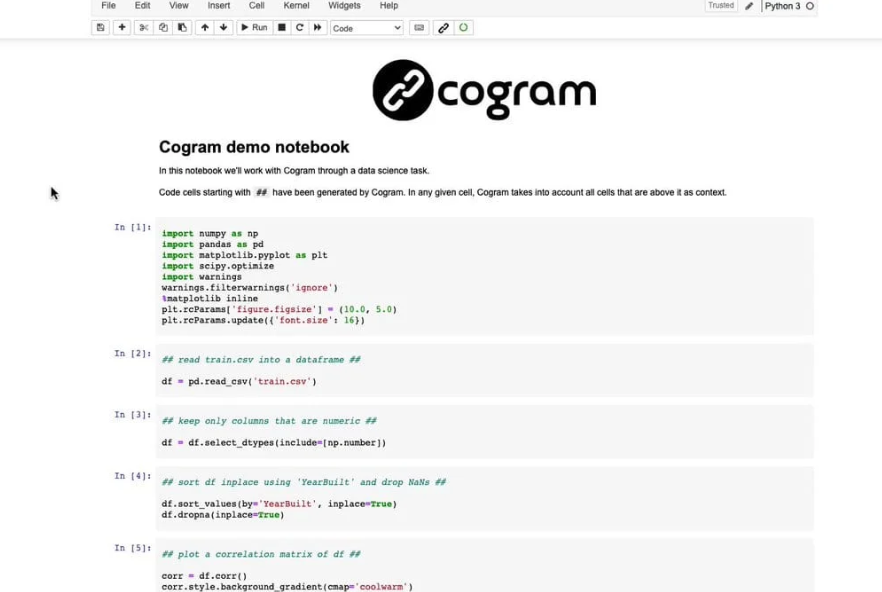Click the pencil edit mode icon
The width and height of the screenshot is (882, 592).
749,6
